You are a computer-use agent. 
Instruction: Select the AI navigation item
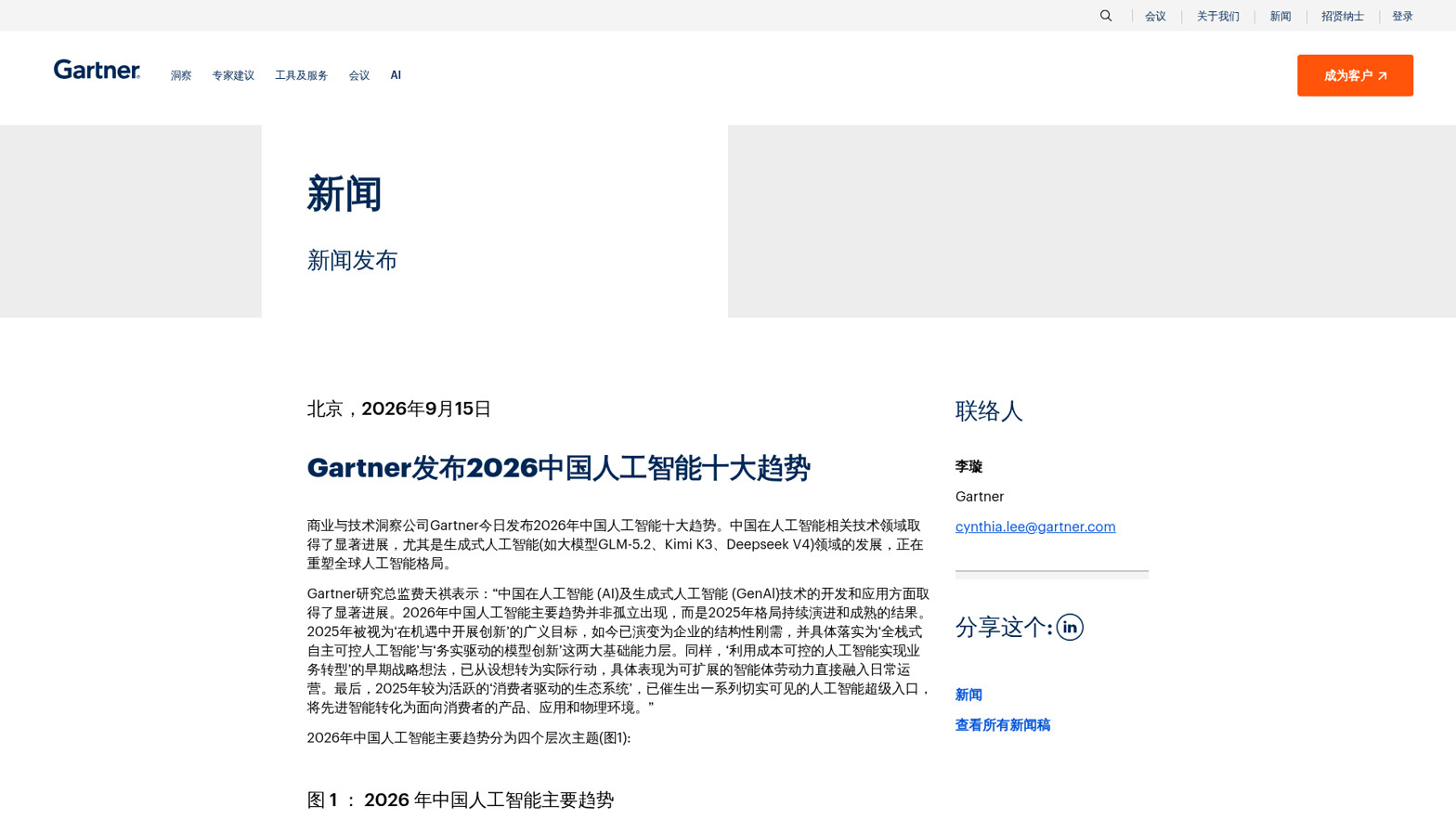click(x=396, y=75)
